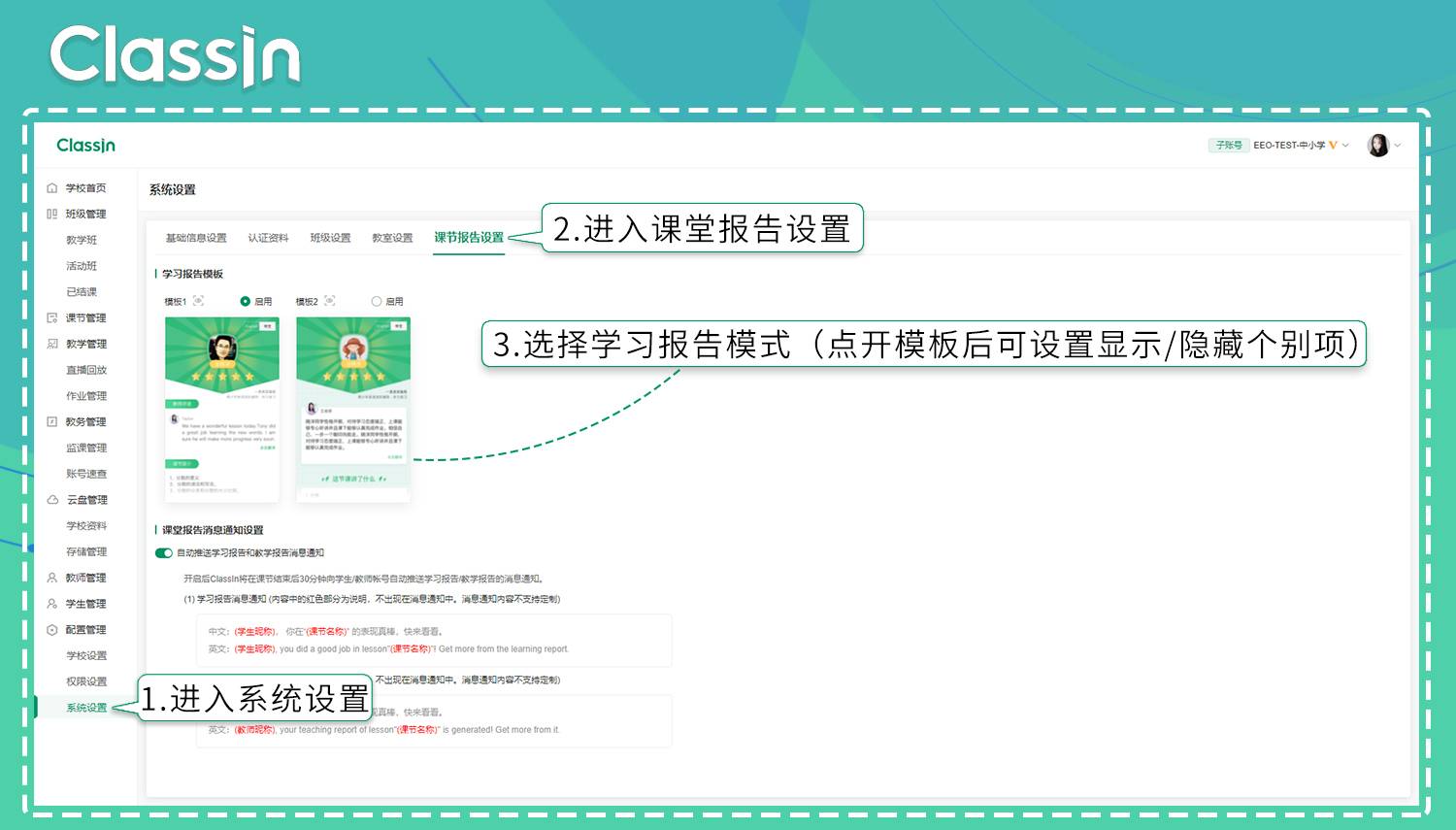
Task: Click the 'your teaching report of lesson' line
Action: 384,730
